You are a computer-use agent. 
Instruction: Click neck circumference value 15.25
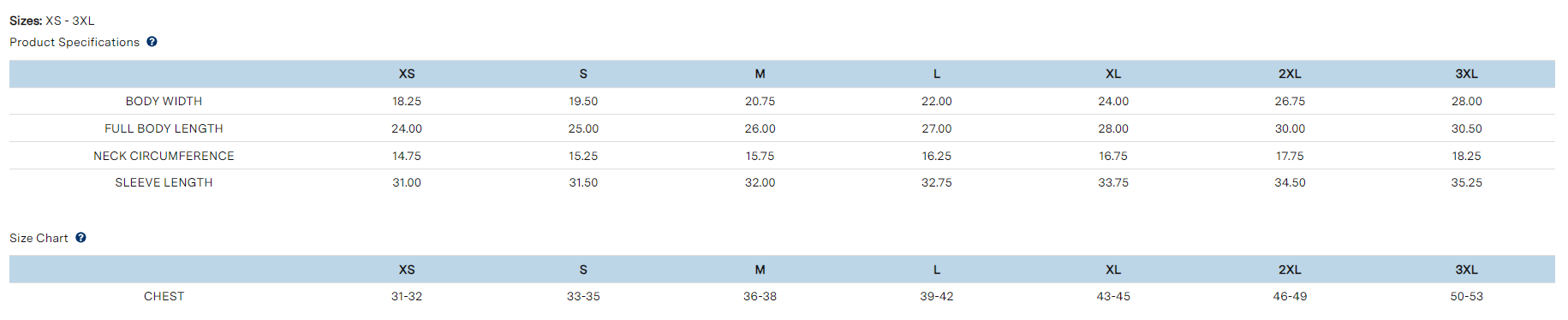coord(583,156)
